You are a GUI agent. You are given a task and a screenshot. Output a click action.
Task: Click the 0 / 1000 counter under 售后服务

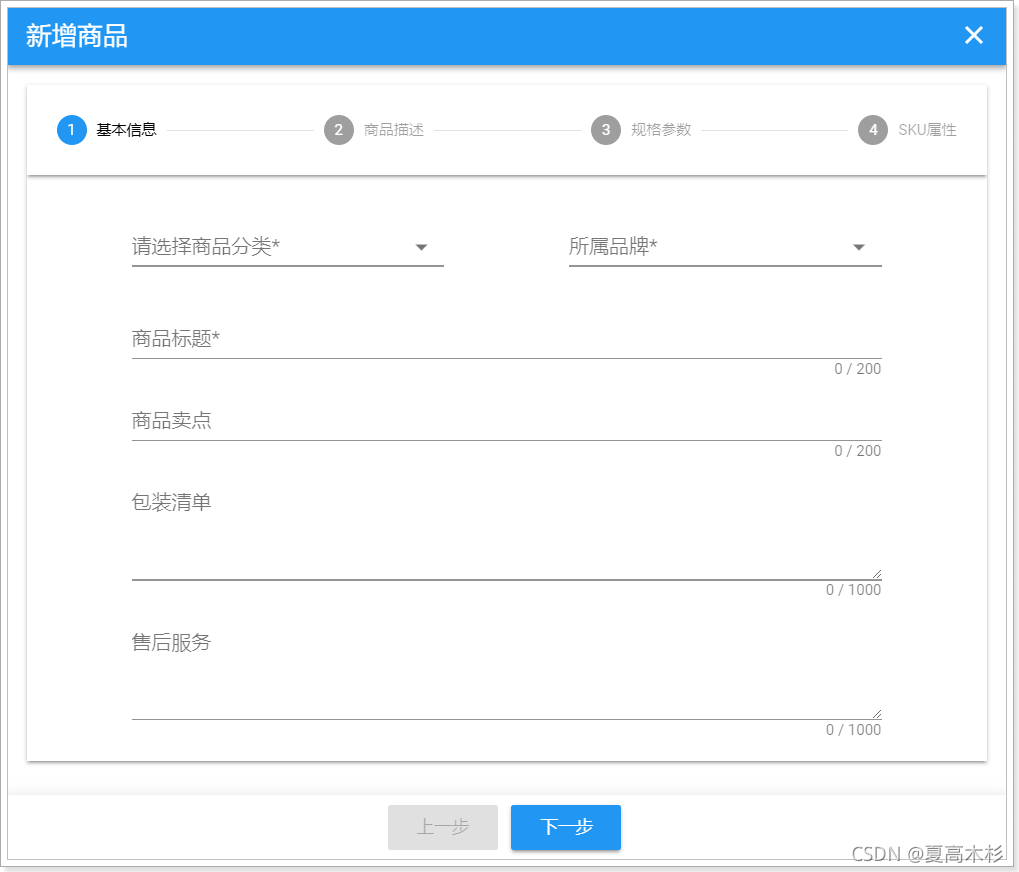(x=852, y=730)
